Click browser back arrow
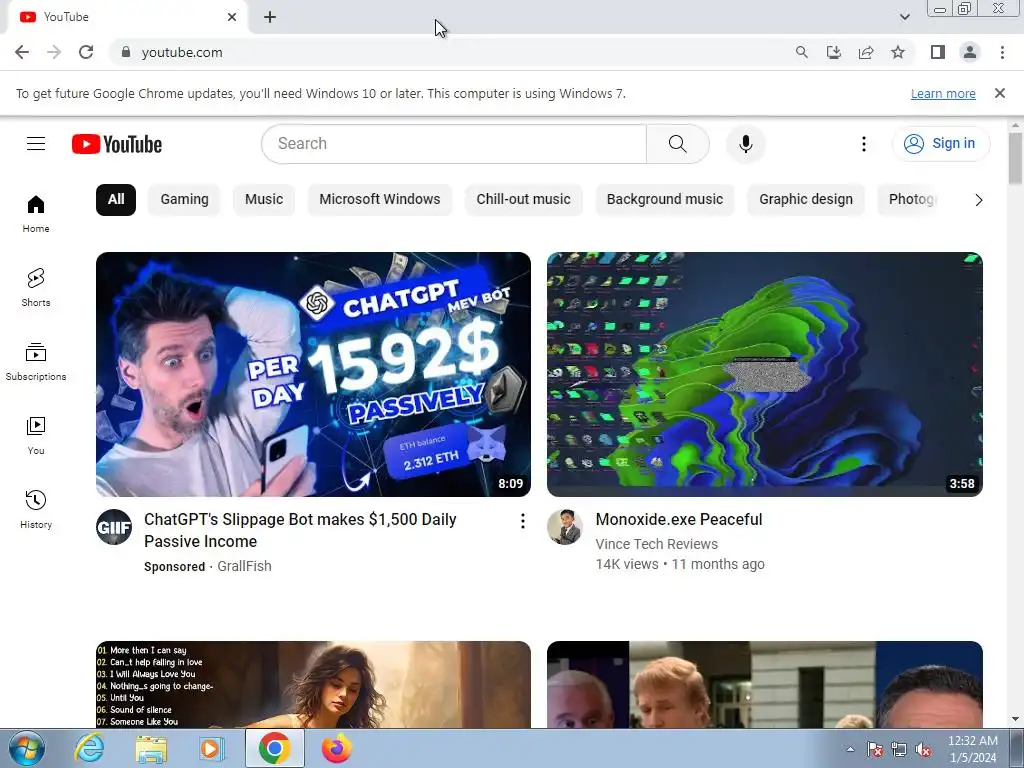Screen dimensions: 1024x768 pos(22,52)
